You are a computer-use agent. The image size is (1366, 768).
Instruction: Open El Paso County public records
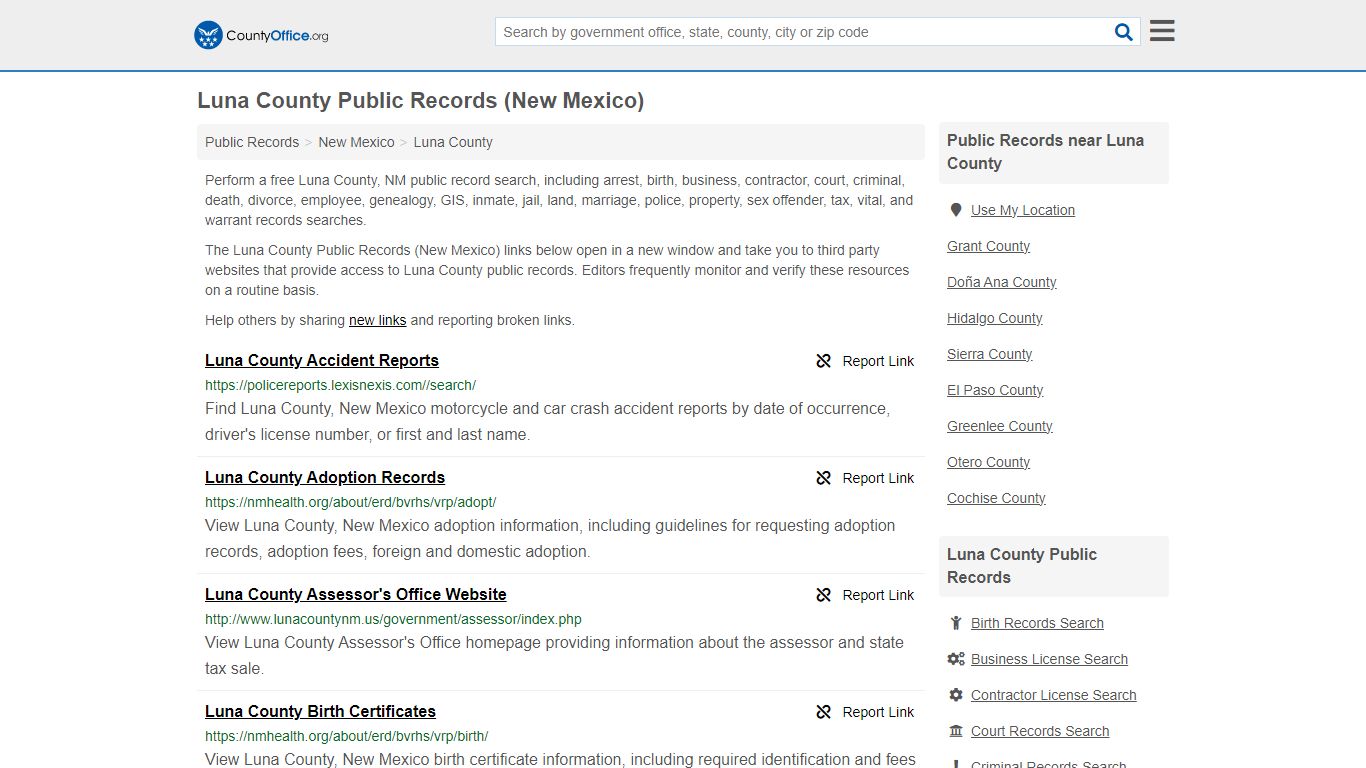tap(995, 390)
